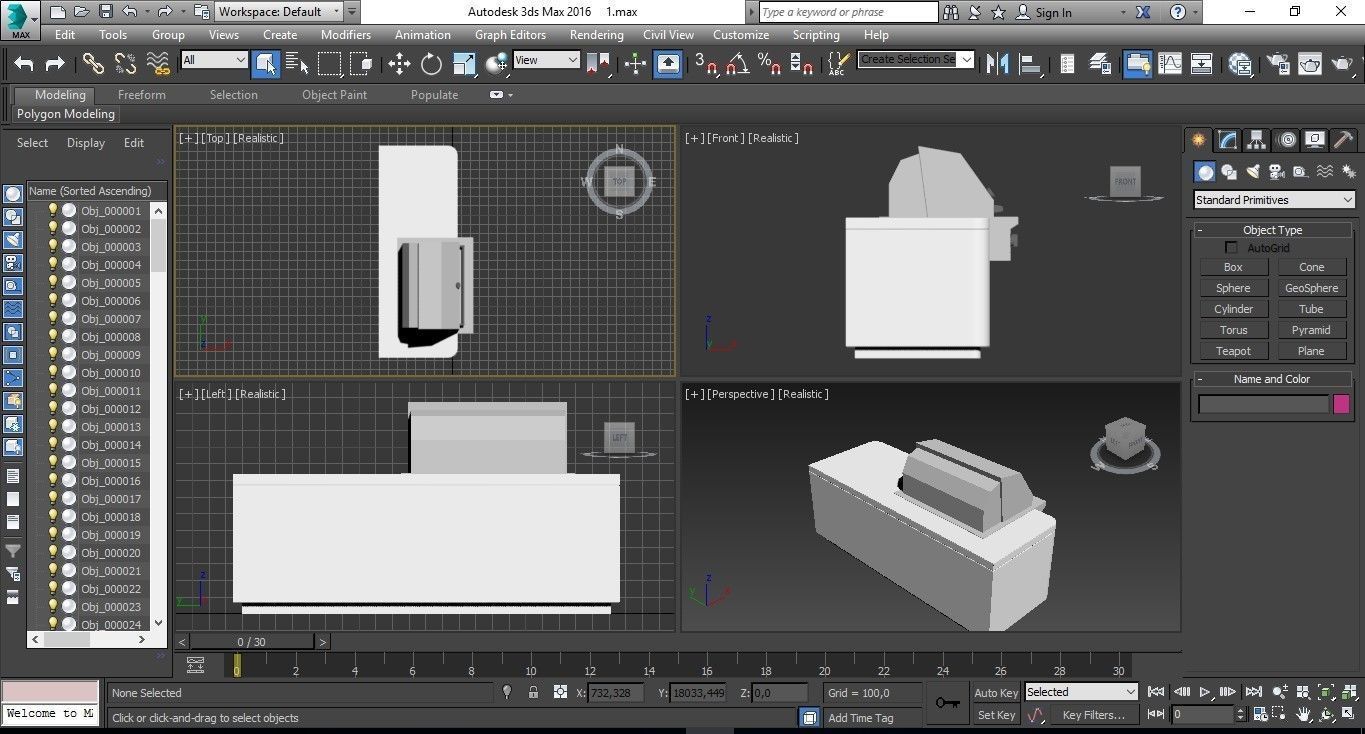Screen dimensions: 1365x734
Task: Open the Rendering menu
Action: [x=597, y=34]
